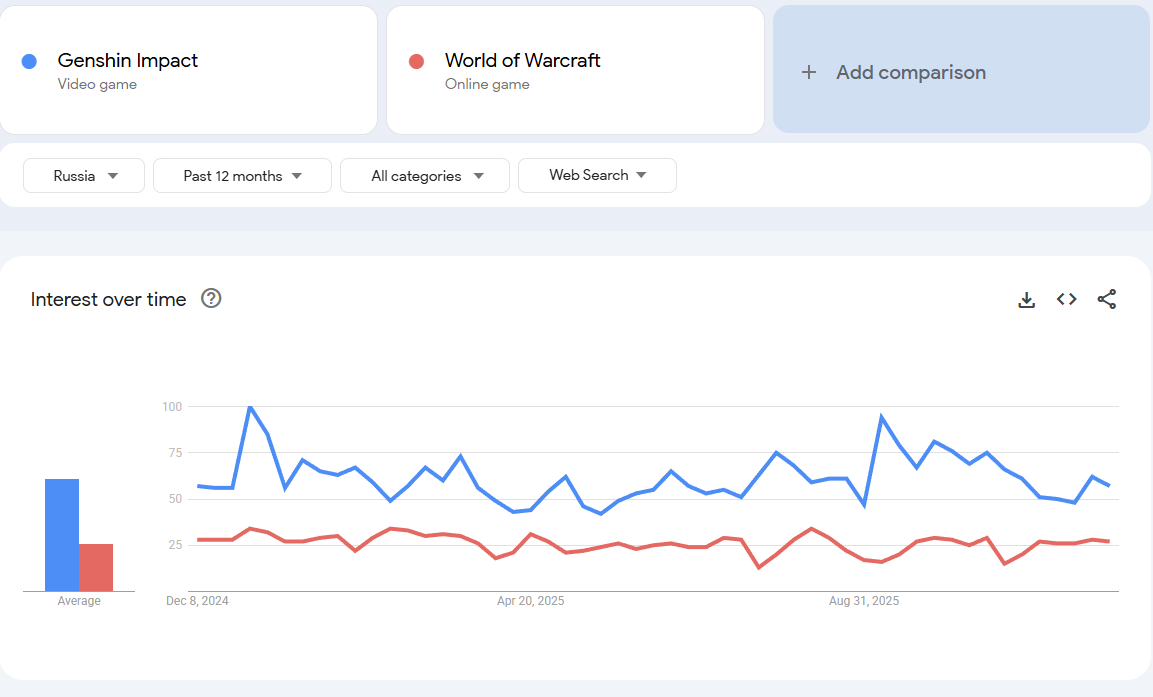
Task: Expand the Web Search type dropdown
Action: coord(597,175)
